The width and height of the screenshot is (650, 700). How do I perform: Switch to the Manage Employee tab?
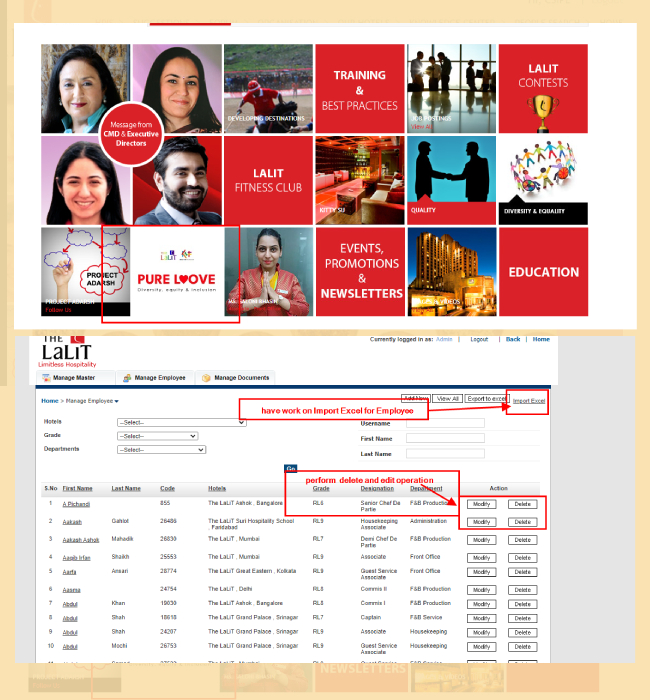(x=154, y=378)
